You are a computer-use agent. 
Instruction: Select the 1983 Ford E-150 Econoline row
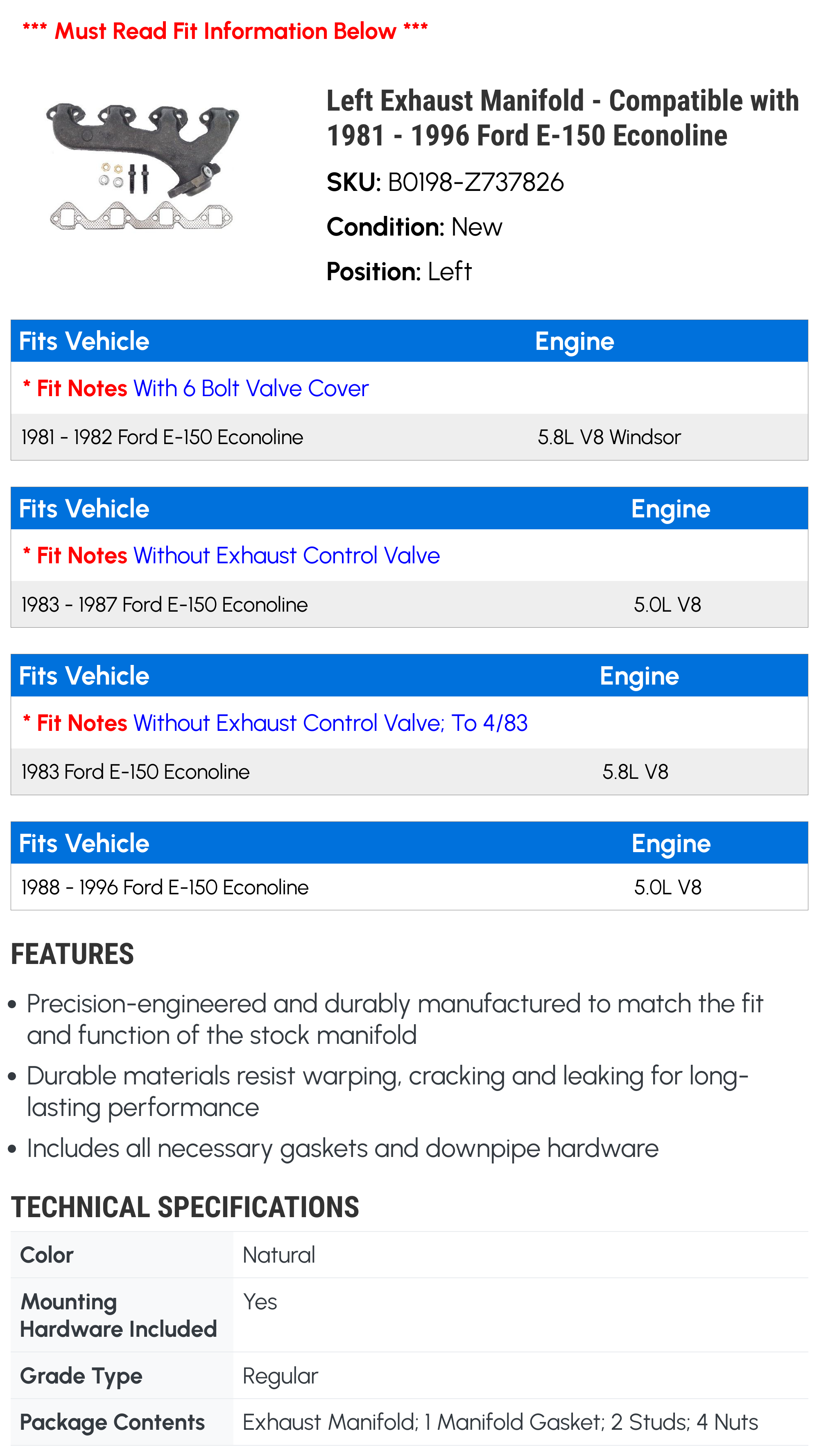[136, 772]
